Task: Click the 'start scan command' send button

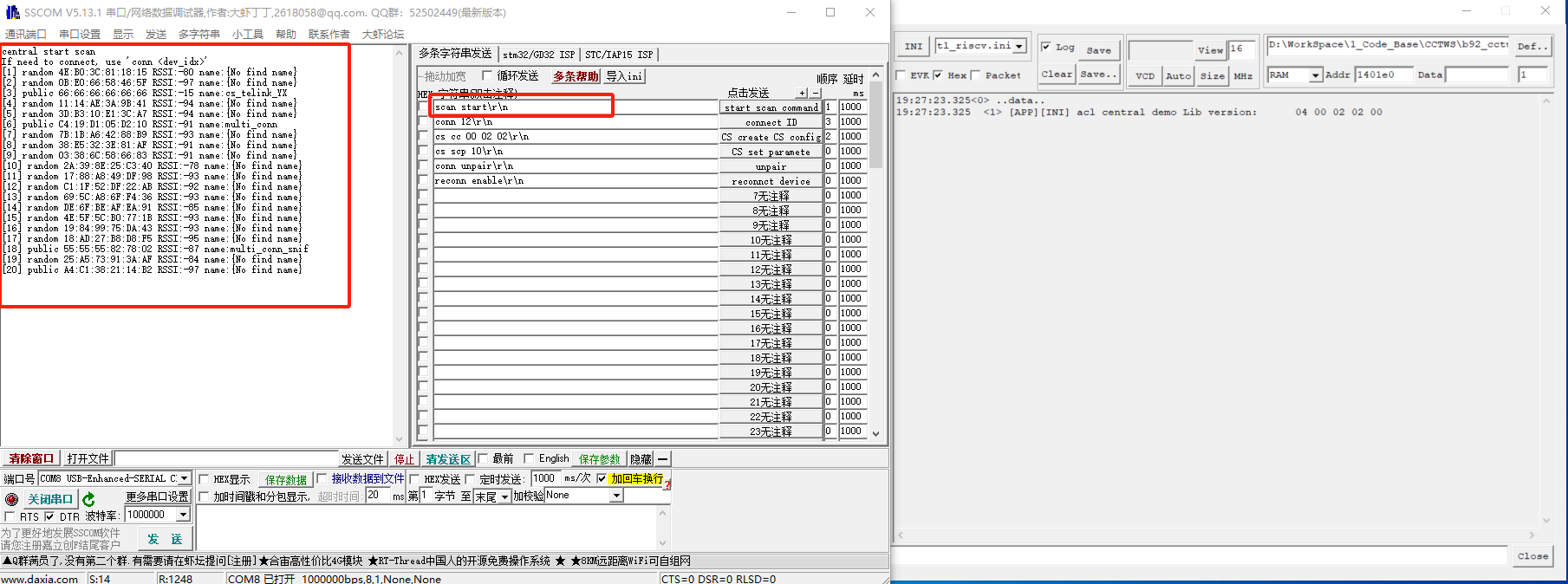Action: pos(771,107)
